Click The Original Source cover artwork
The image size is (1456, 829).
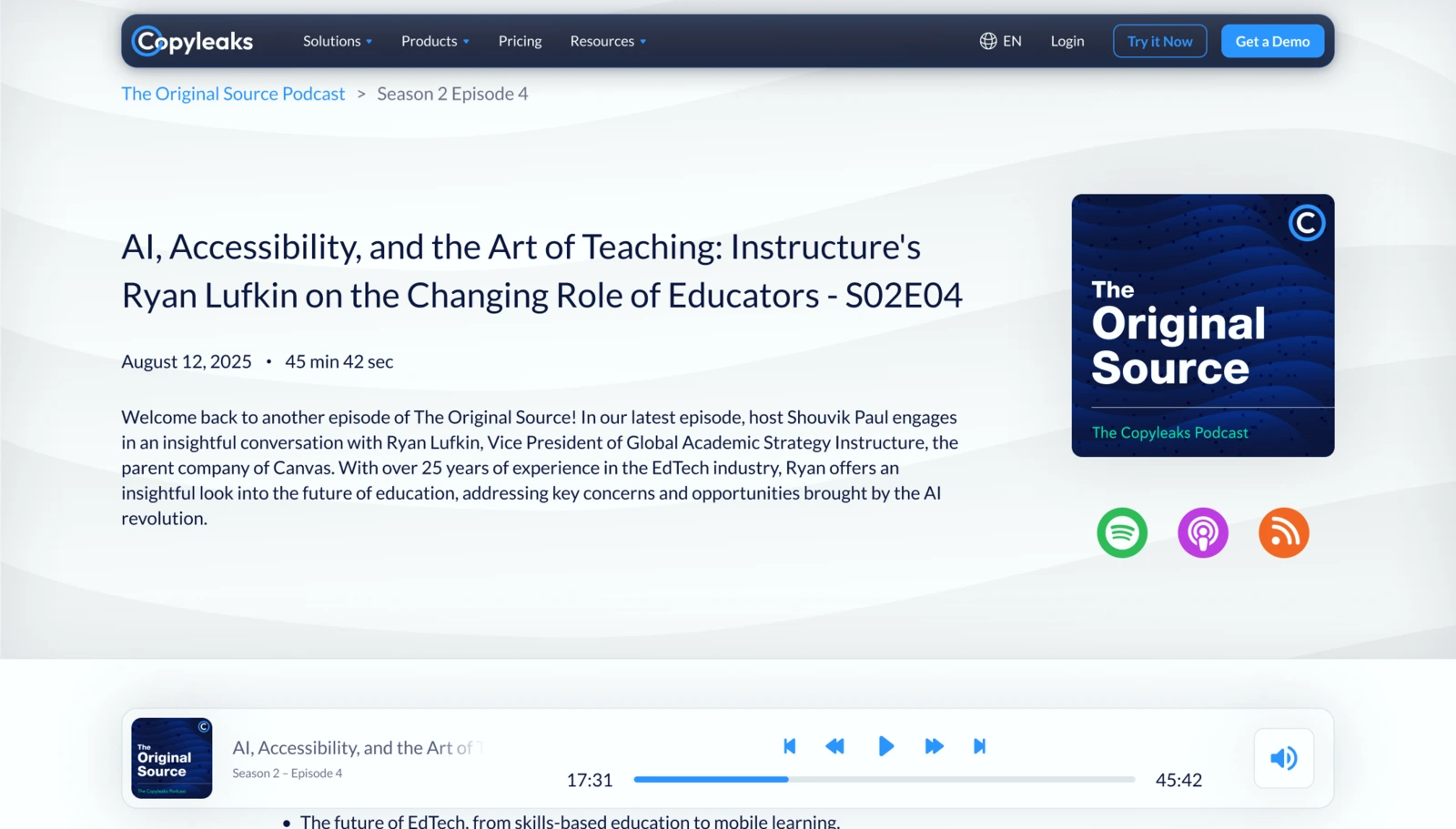(1203, 325)
